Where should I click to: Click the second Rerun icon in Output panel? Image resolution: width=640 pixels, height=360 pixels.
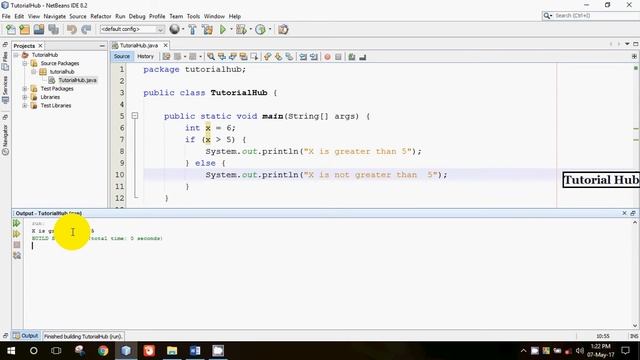coord(17,234)
